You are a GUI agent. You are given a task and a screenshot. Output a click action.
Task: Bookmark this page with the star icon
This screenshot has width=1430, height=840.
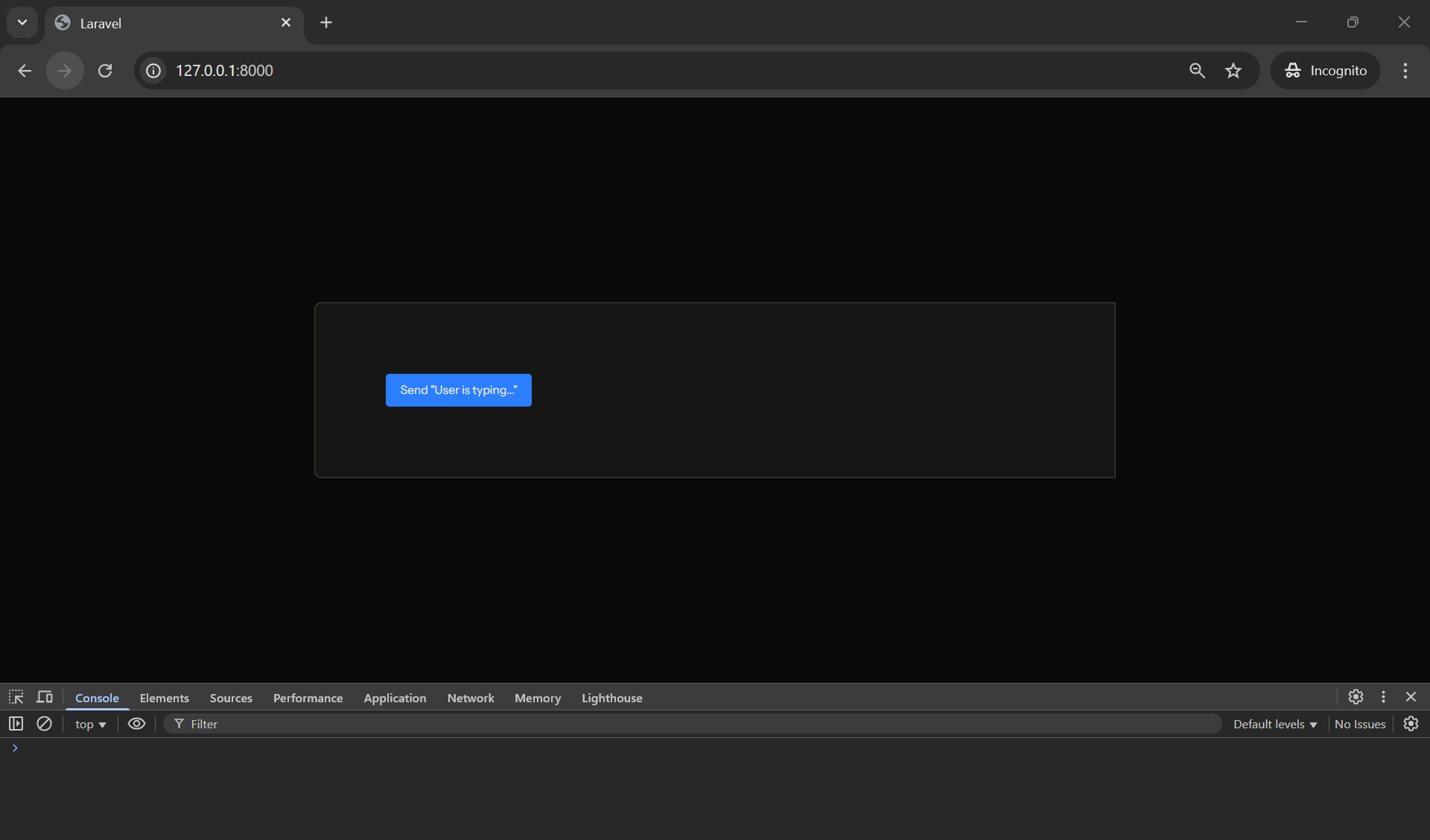1233,71
